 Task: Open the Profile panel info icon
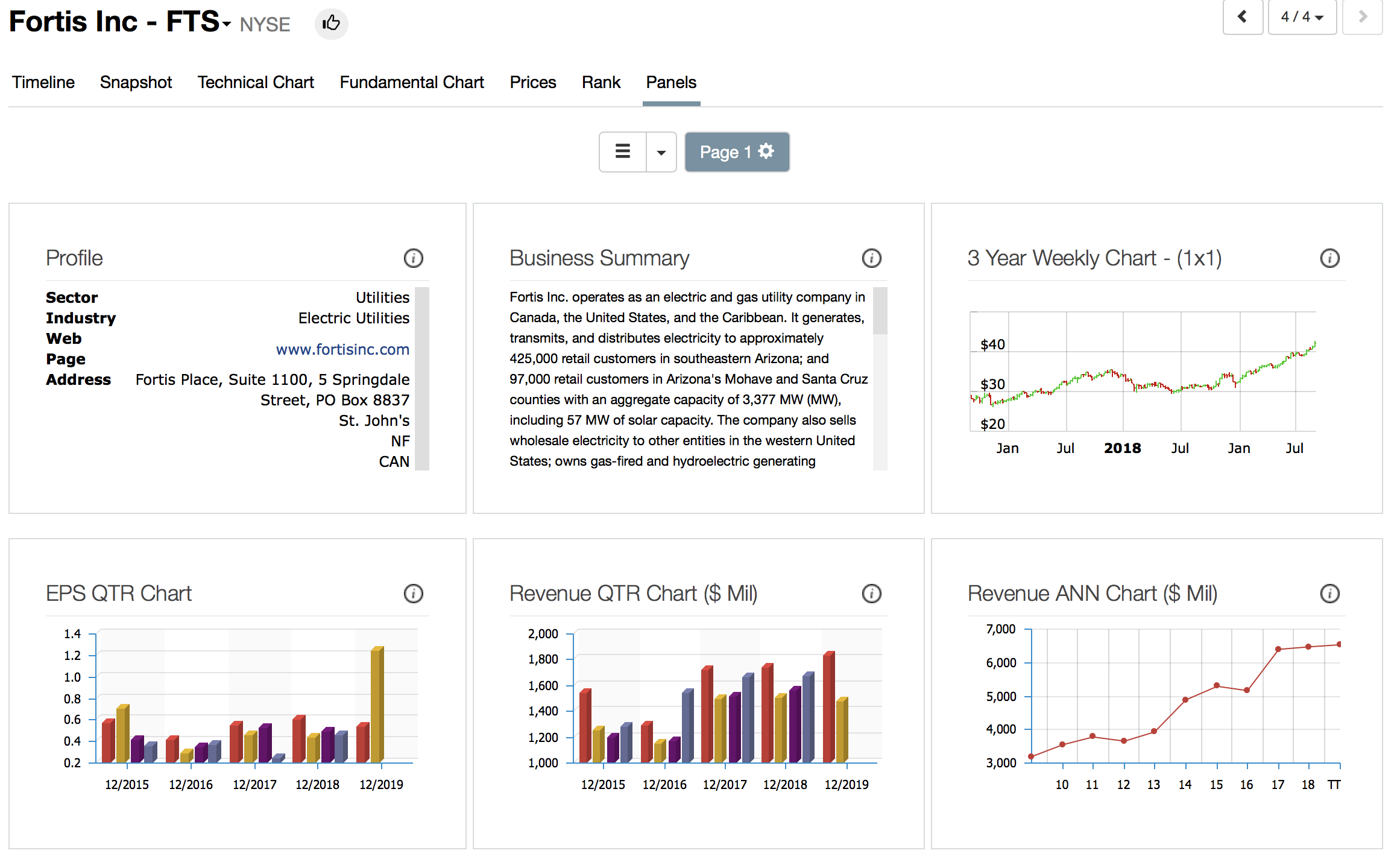(413, 258)
